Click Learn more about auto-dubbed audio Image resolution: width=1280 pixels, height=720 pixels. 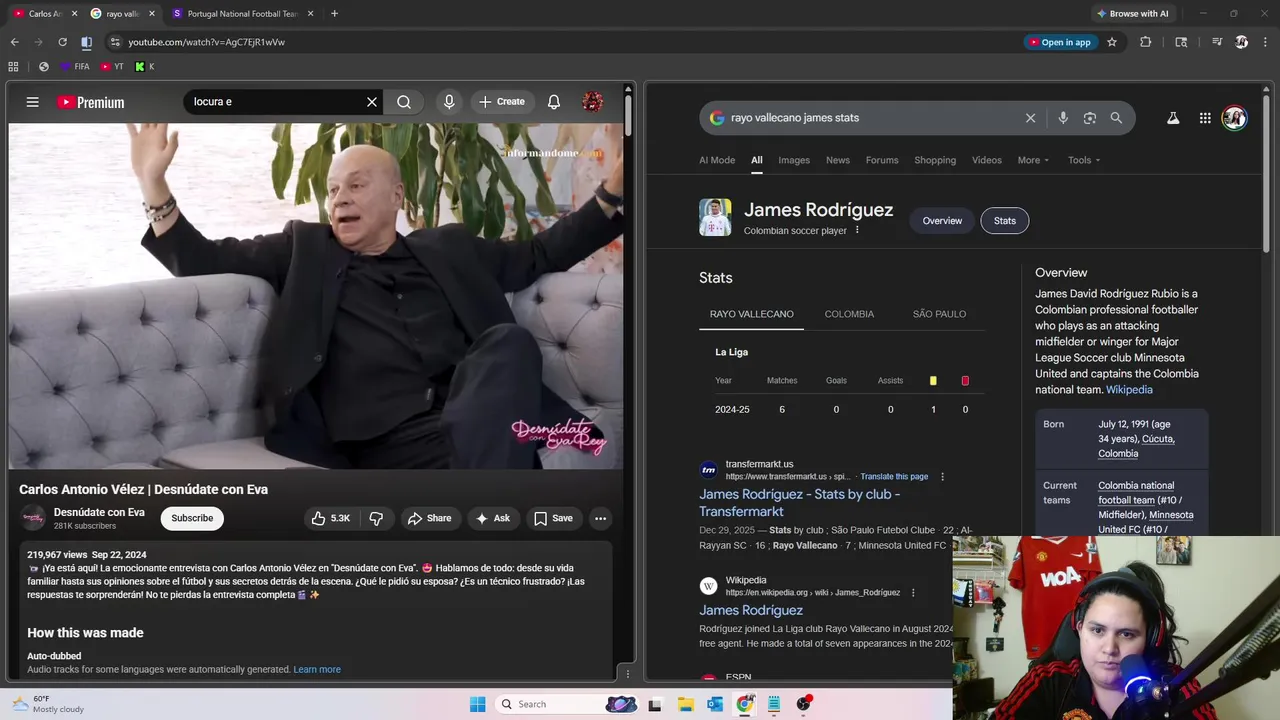tap(317, 670)
